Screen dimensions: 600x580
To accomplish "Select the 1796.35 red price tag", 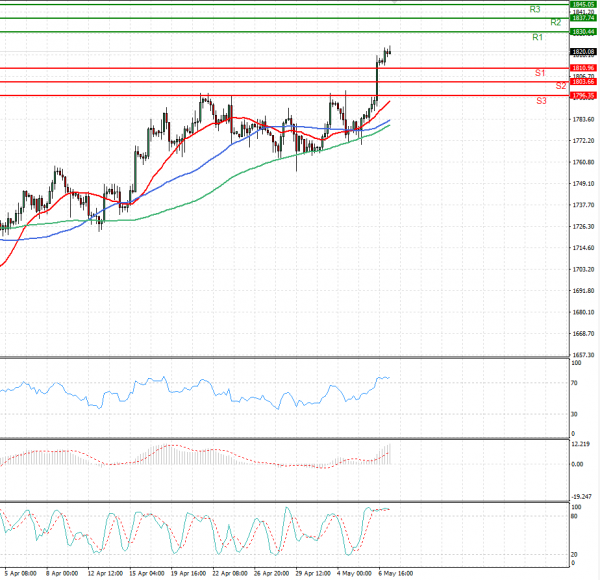I will [583, 96].
